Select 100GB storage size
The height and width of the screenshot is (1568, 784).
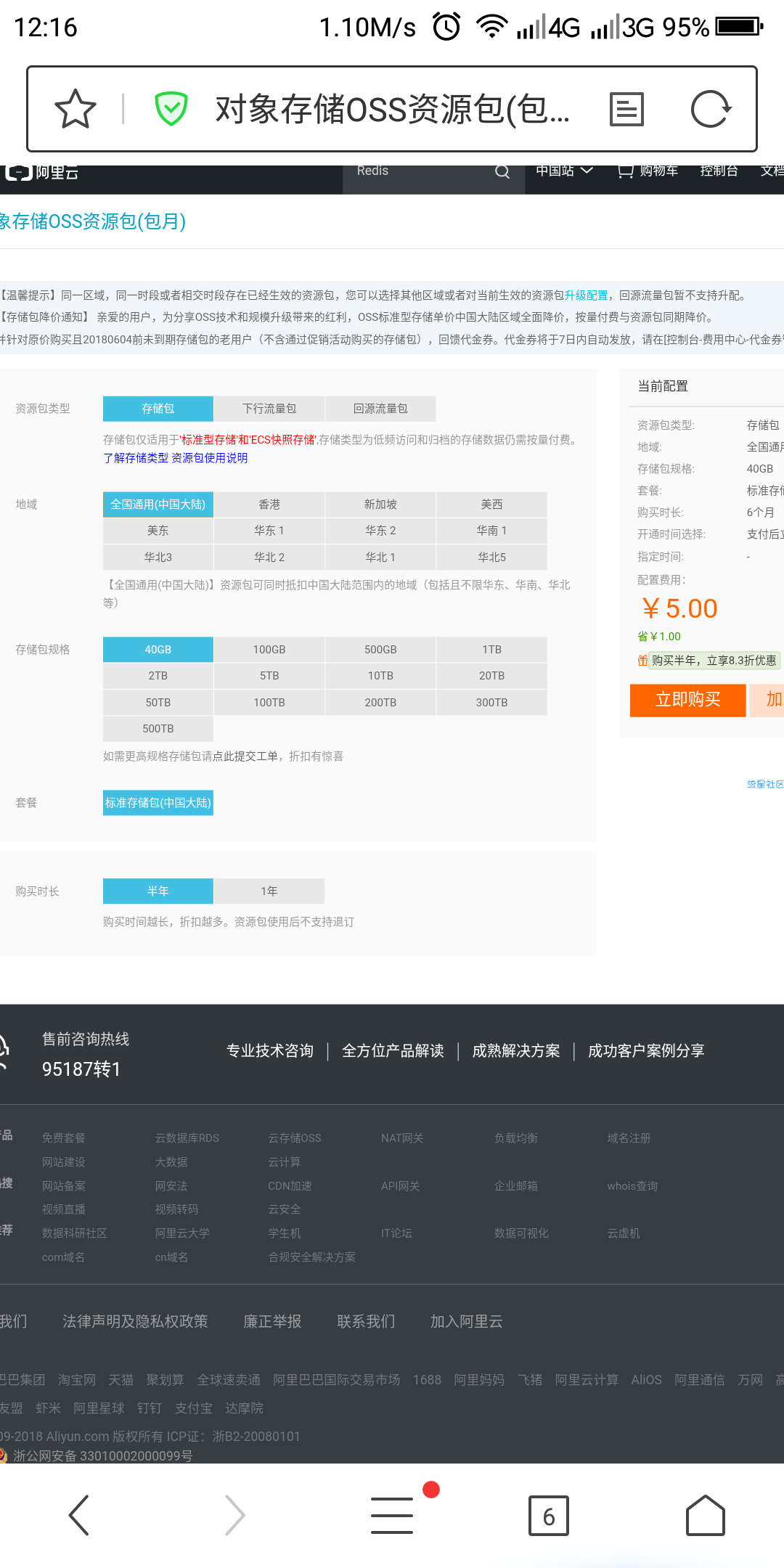[269, 650]
